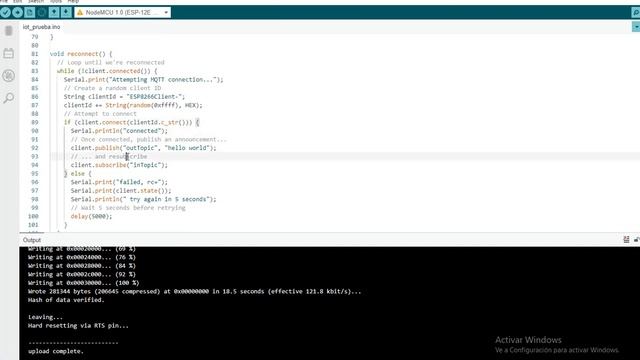
Task: Click the Upload arrow button
Action: pyautogui.click(x=18, y=12)
